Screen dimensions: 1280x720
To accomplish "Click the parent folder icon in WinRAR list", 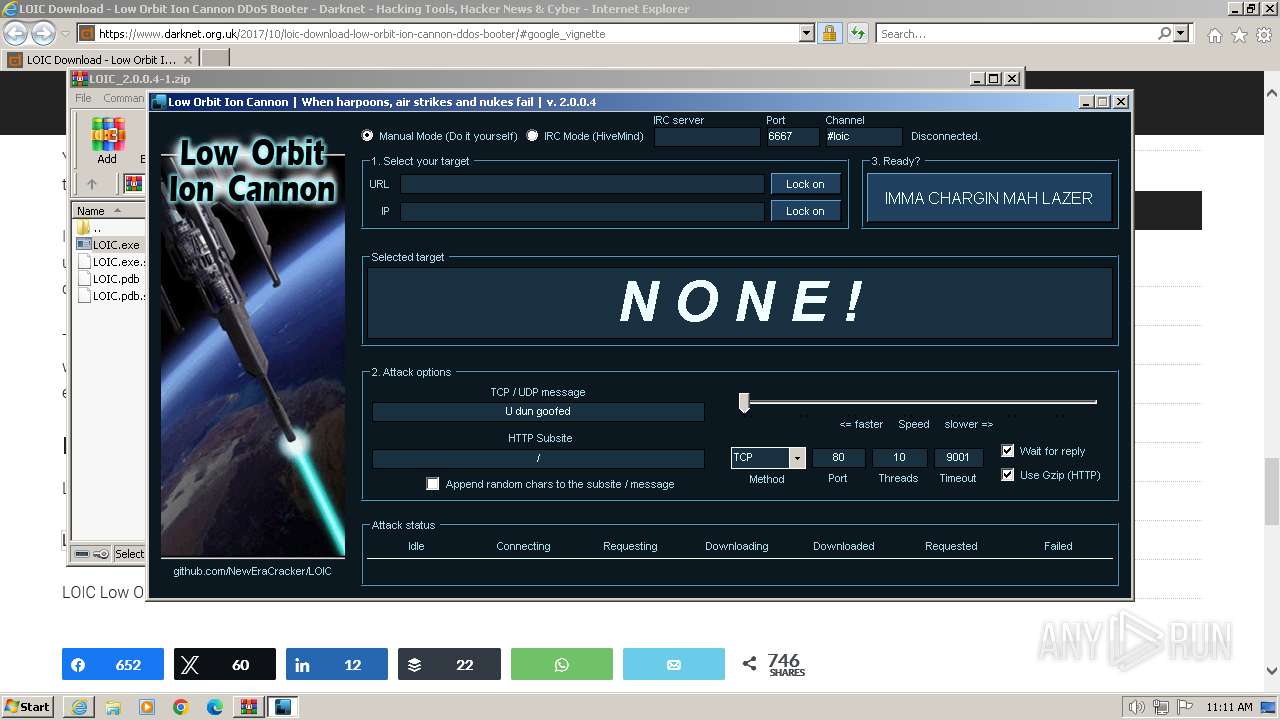I will [x=84, y=228].
